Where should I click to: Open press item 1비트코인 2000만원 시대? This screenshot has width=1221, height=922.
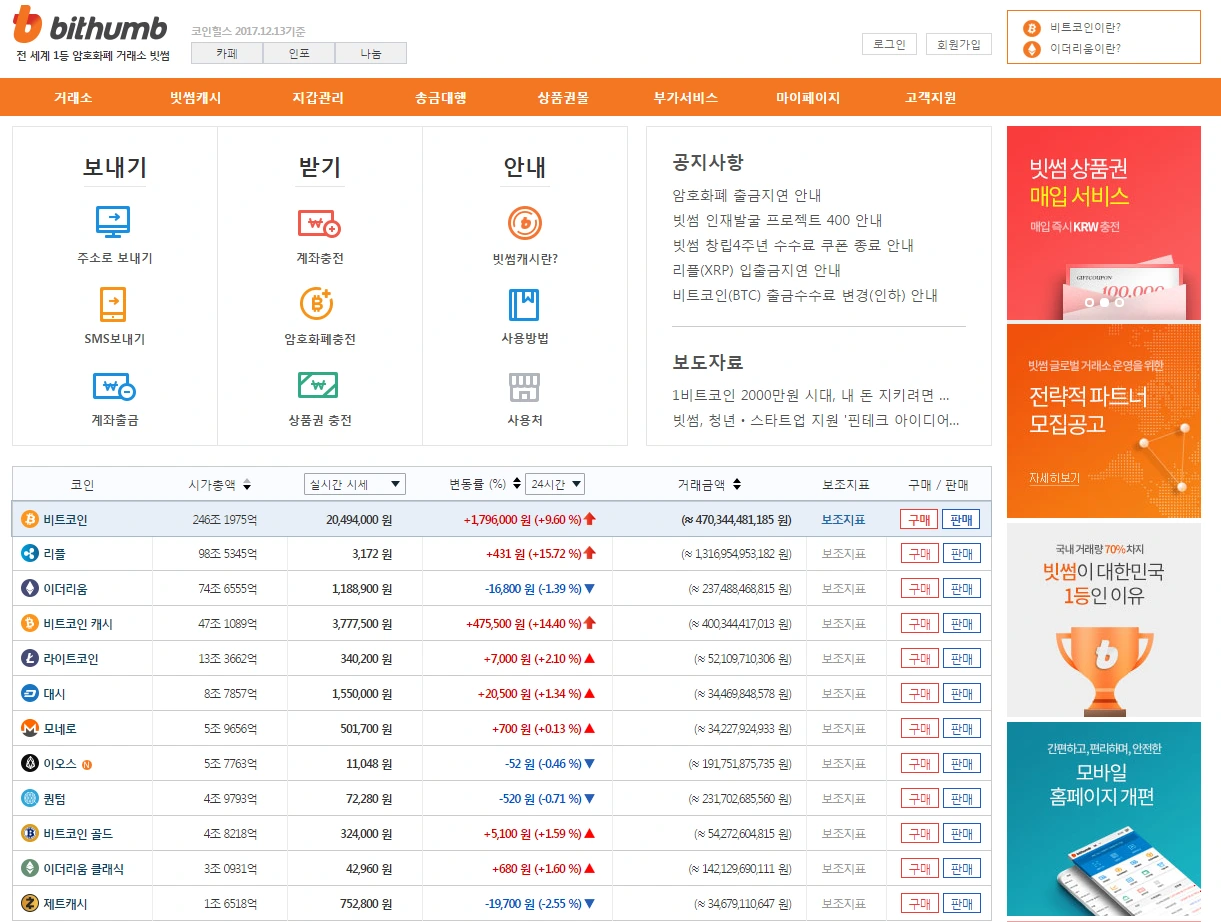811,395
